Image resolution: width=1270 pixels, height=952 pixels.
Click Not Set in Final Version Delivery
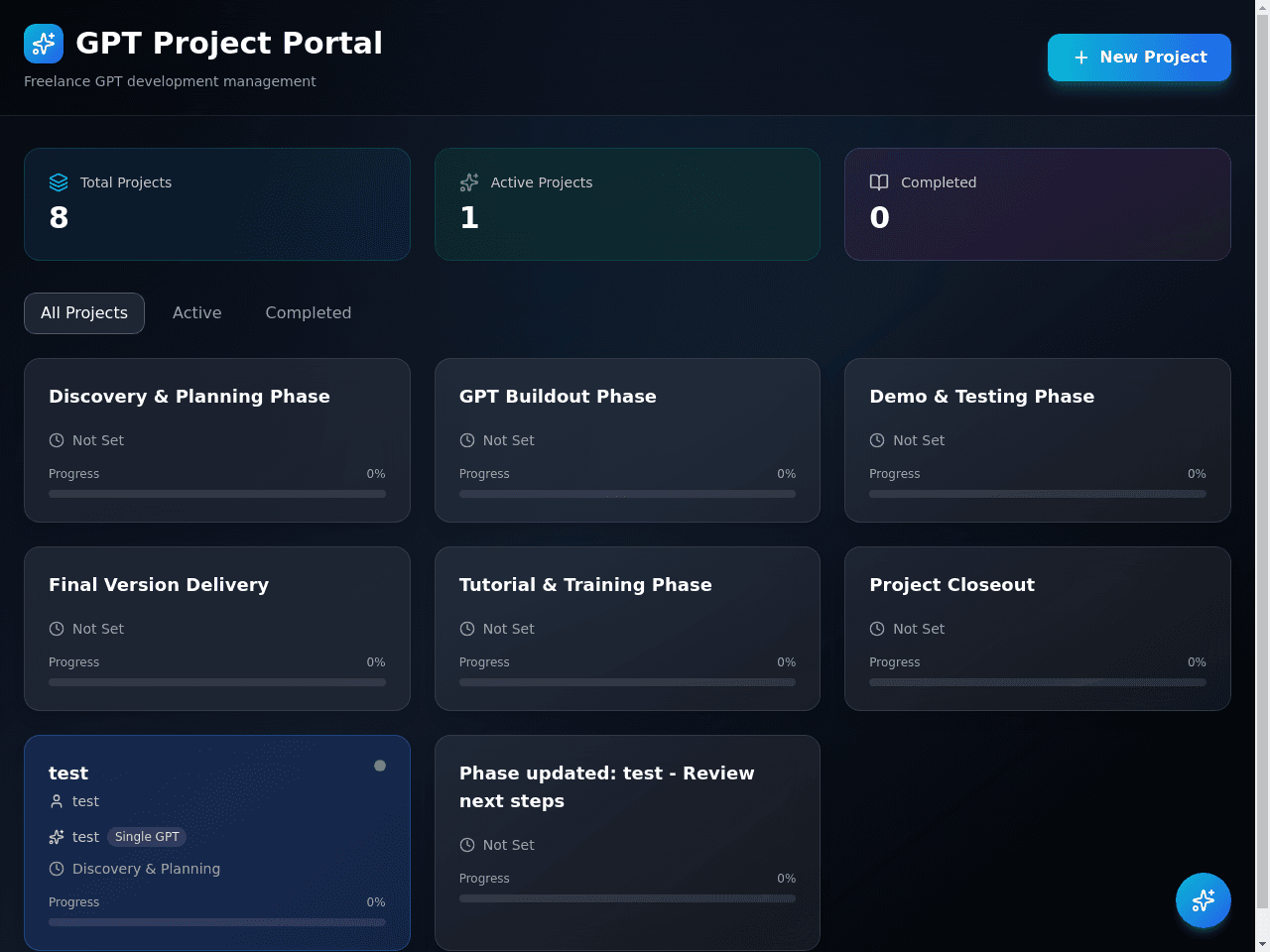(98, 629)
